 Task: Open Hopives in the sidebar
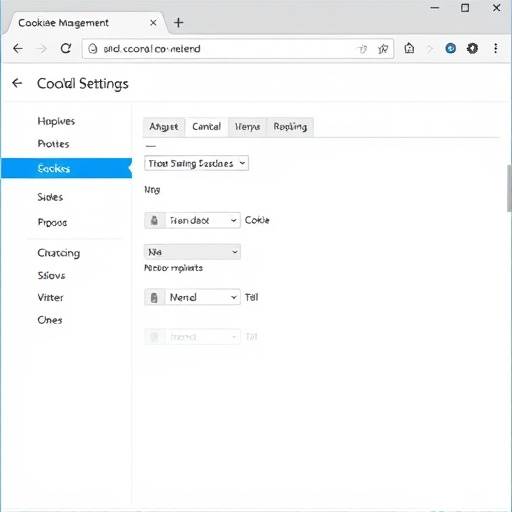point(56,121)
